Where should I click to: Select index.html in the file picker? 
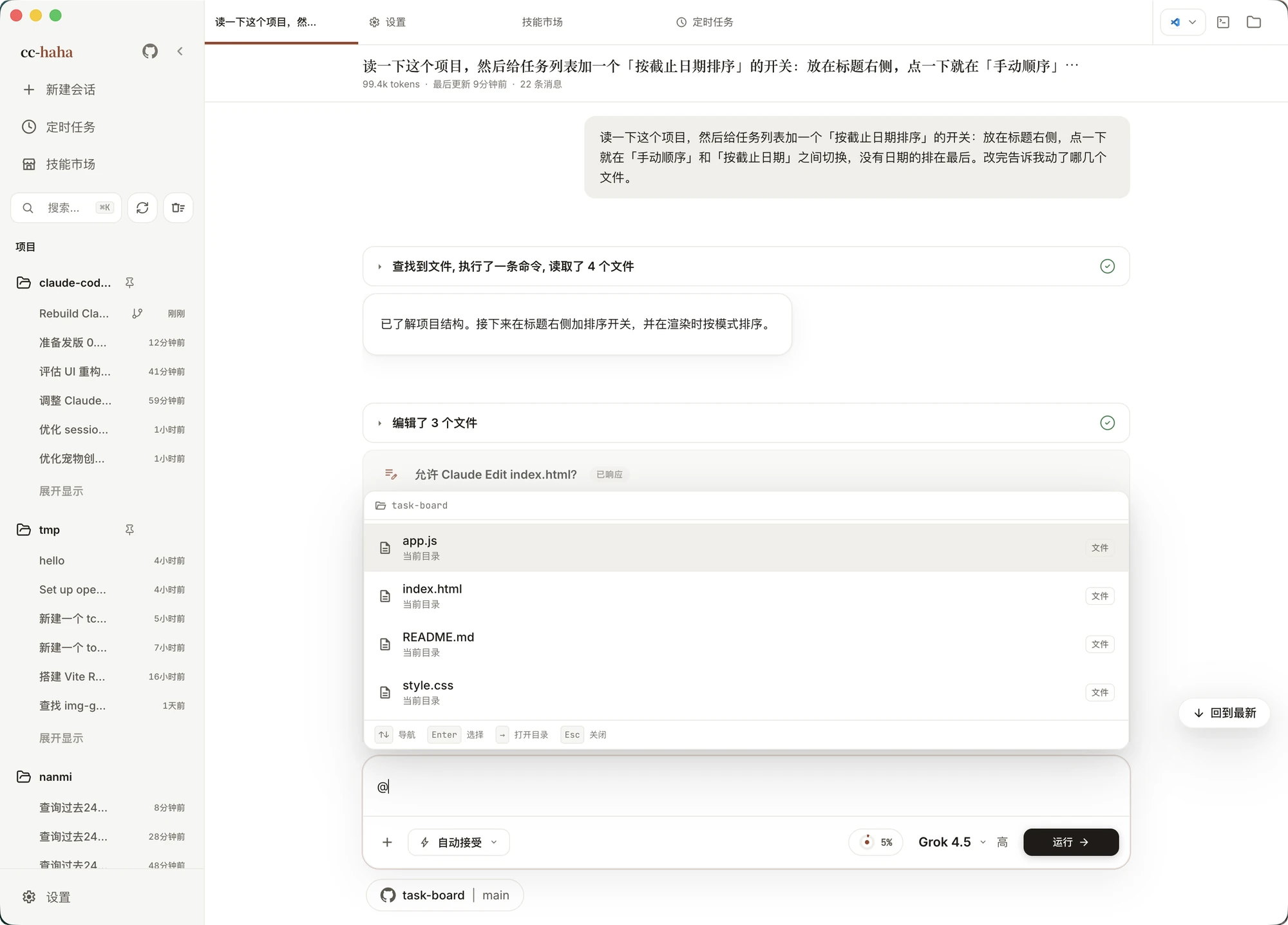[746, 596]
